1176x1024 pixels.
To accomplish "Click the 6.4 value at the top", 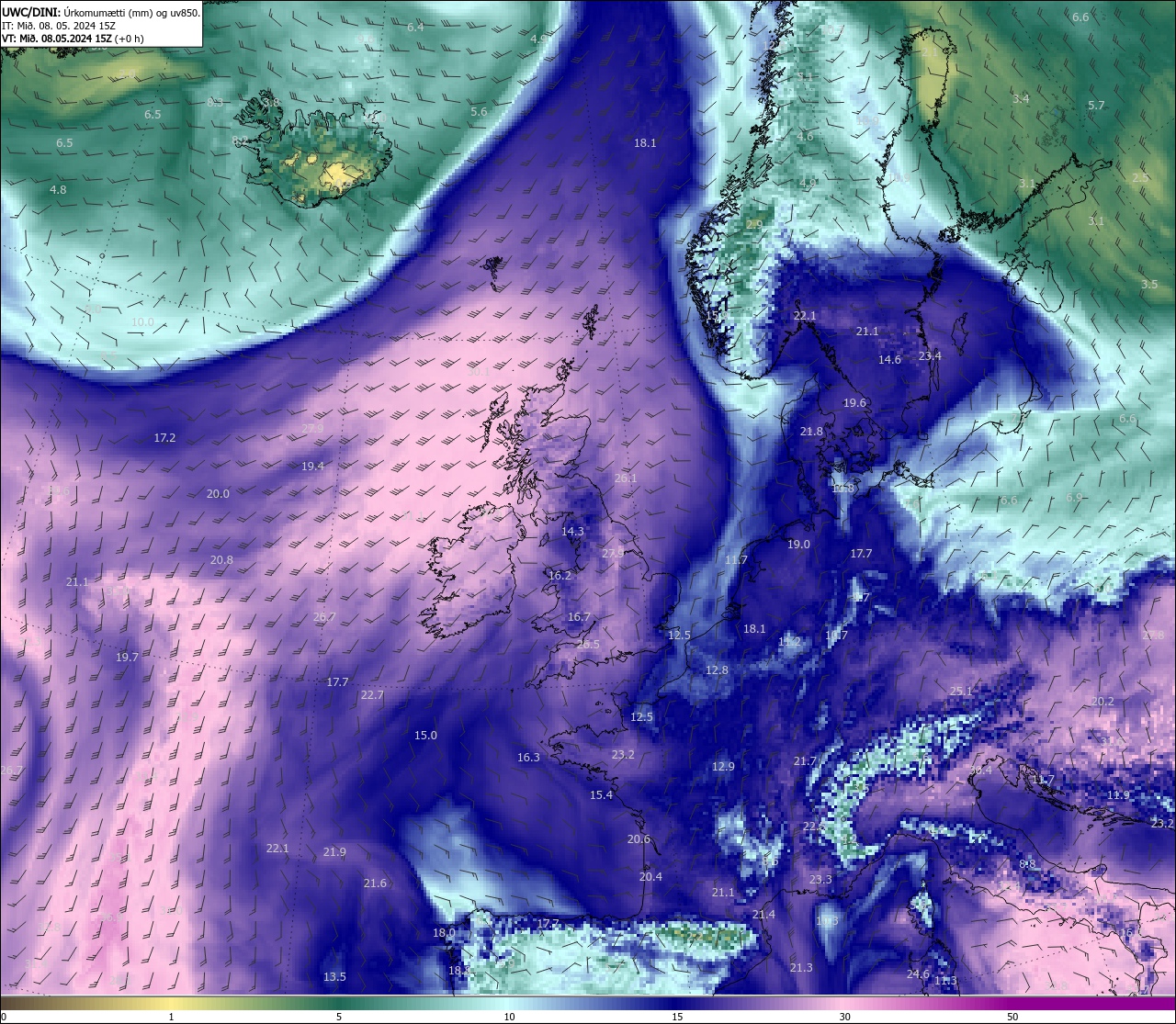I will pyautogui.click(x=415, y=28).
